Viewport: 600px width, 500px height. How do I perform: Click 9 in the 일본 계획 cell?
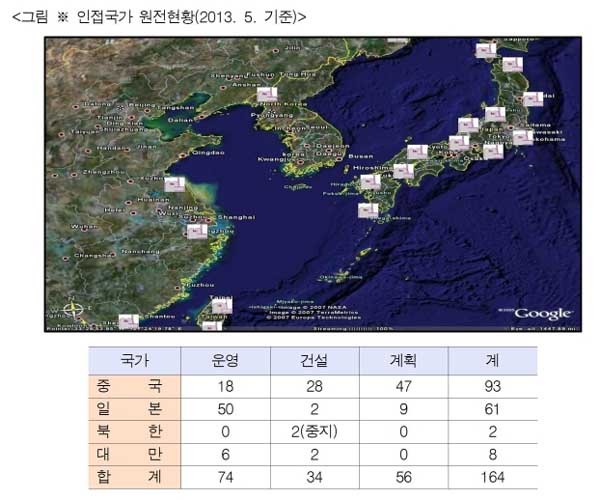tap(403, 409)
